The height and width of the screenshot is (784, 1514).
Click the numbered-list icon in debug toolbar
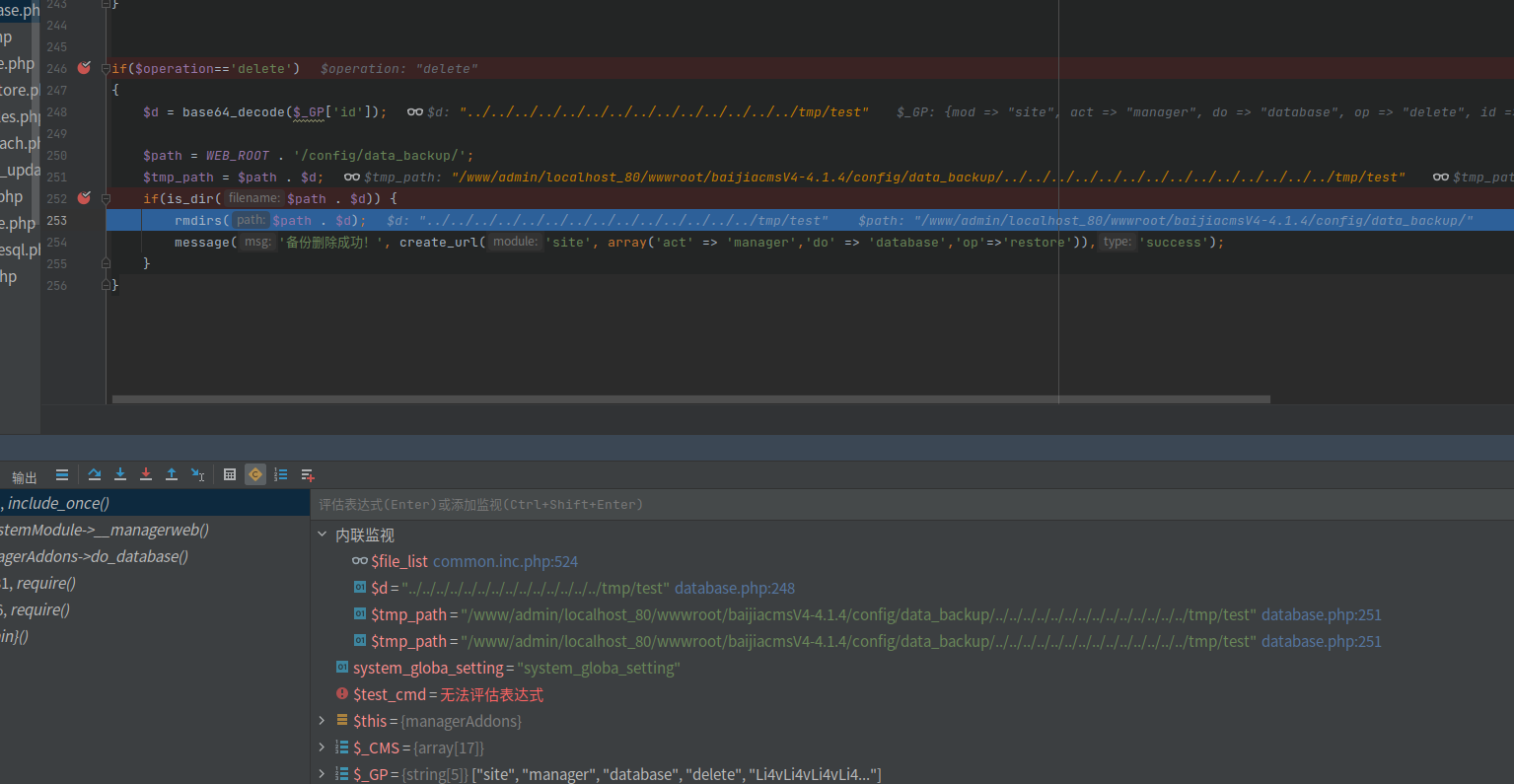coord(281,474)
